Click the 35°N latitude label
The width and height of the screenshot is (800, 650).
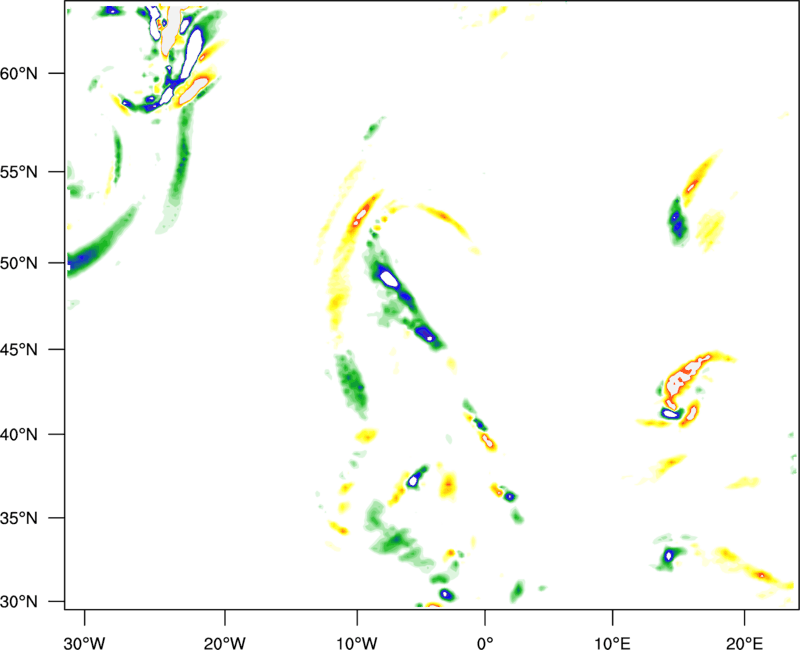click(19, 518)
